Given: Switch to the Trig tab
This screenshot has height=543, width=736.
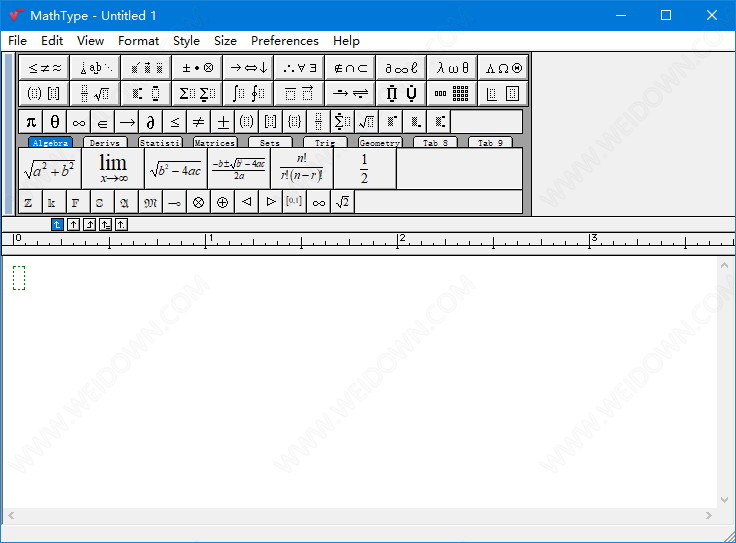Looking at the screenshot, I should [325, 143].
